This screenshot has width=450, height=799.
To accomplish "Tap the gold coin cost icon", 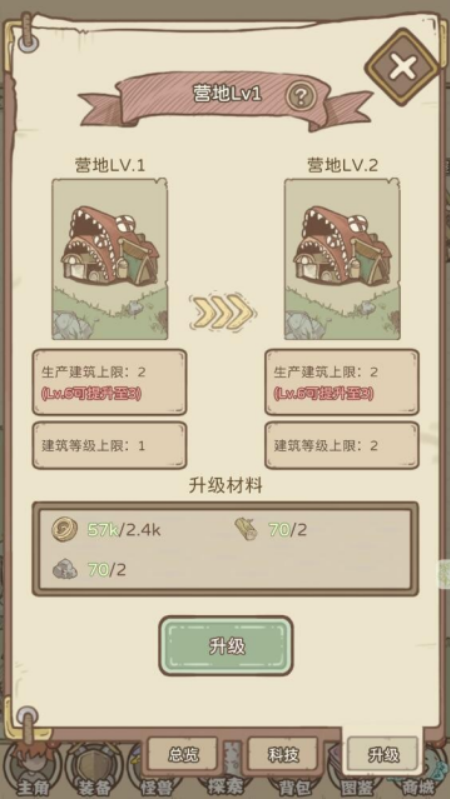I will 65,530.
